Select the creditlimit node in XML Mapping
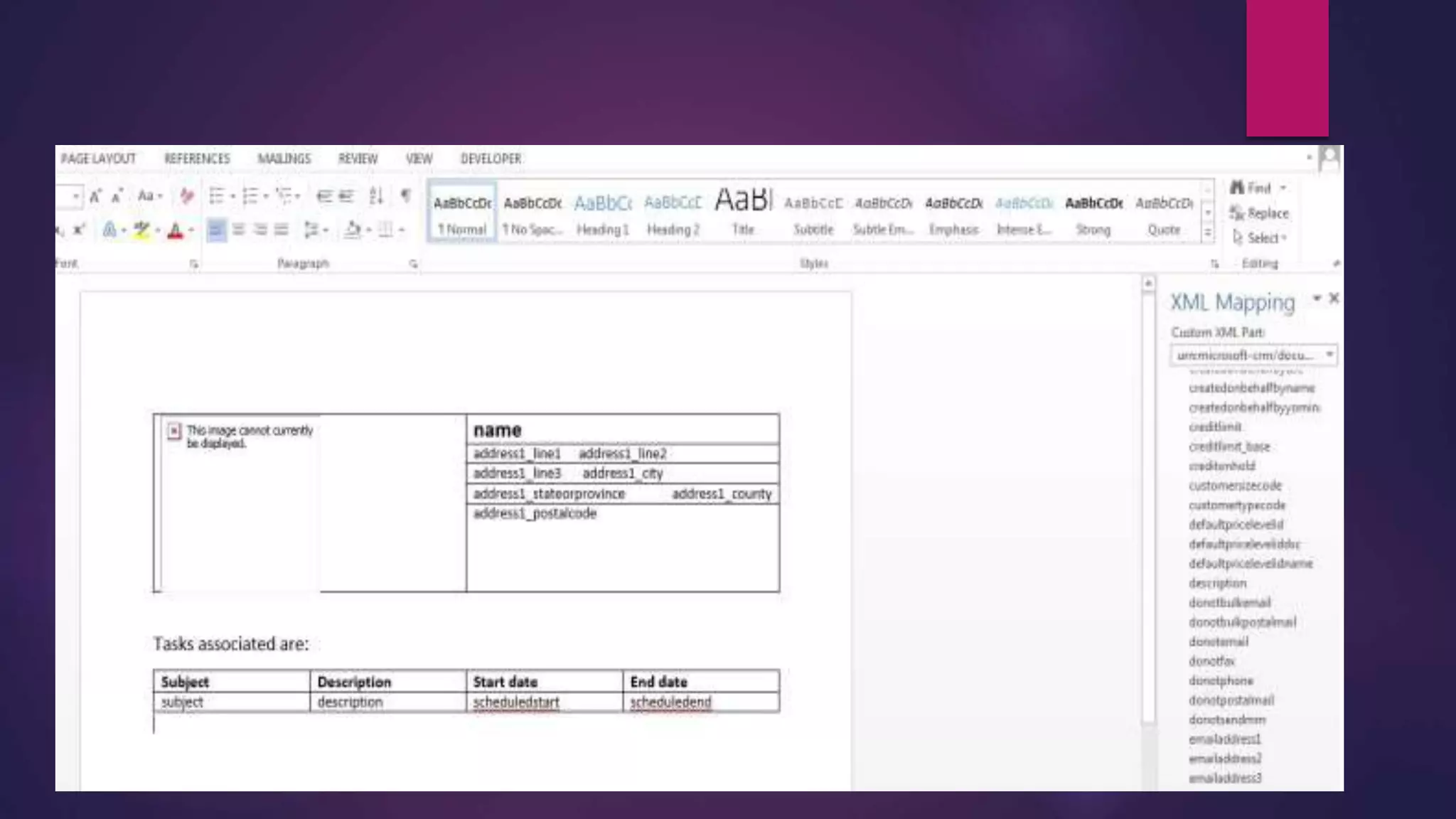This screenshot has height=819, width=1456. point(1215,427)
